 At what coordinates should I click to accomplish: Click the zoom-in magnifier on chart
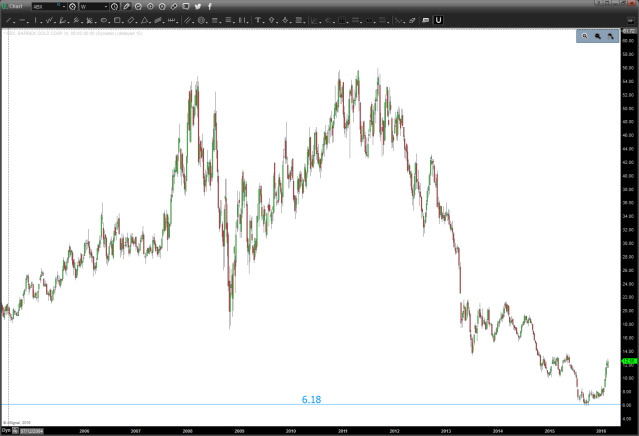click(585, 36)
